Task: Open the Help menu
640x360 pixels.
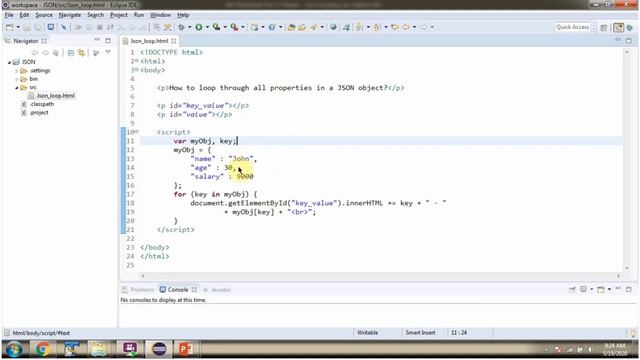Action: pyautogui.click(x=183, y=15)
